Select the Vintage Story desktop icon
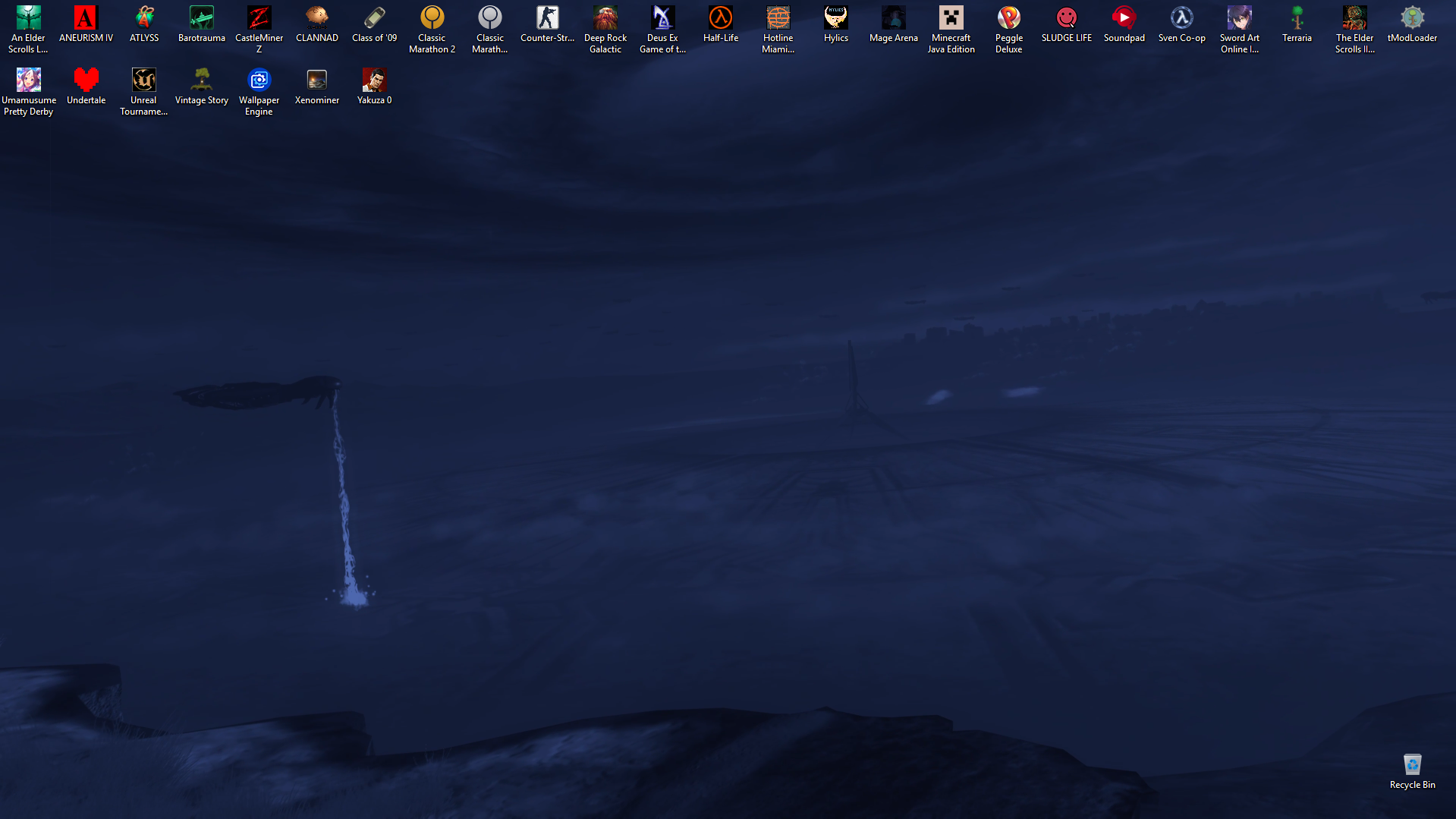The height and width of the screenshot is (819, 1456). pos(202,87)
